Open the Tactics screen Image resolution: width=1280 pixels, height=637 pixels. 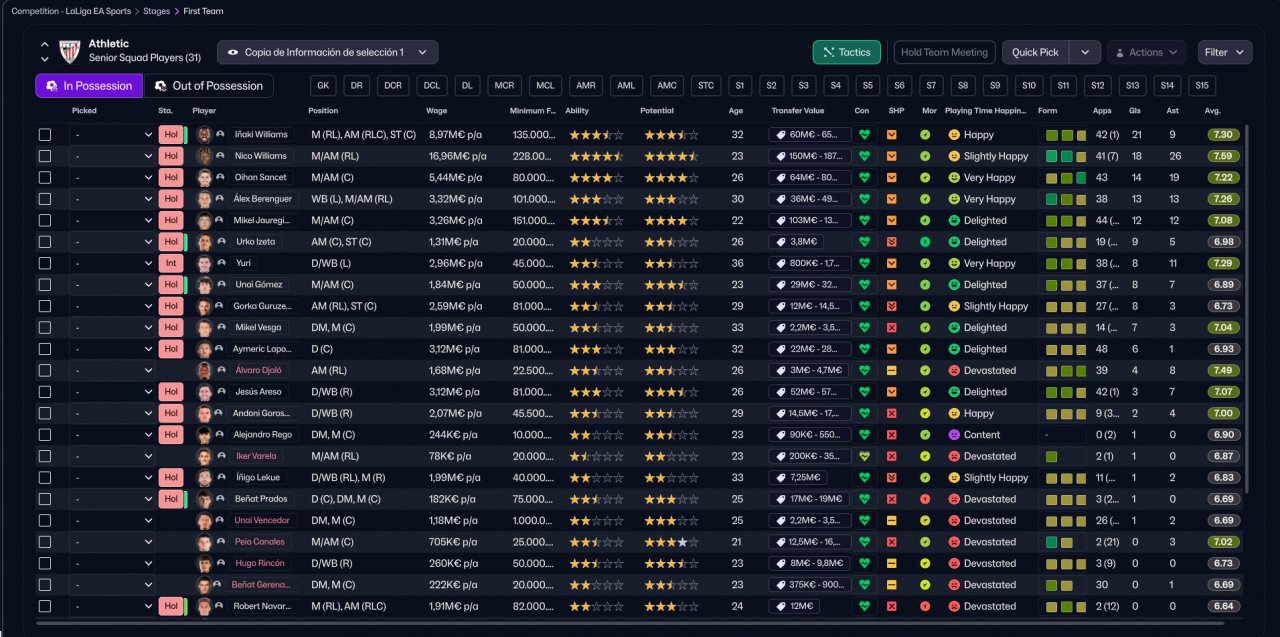pyautogui.click(x=846, y=52)
